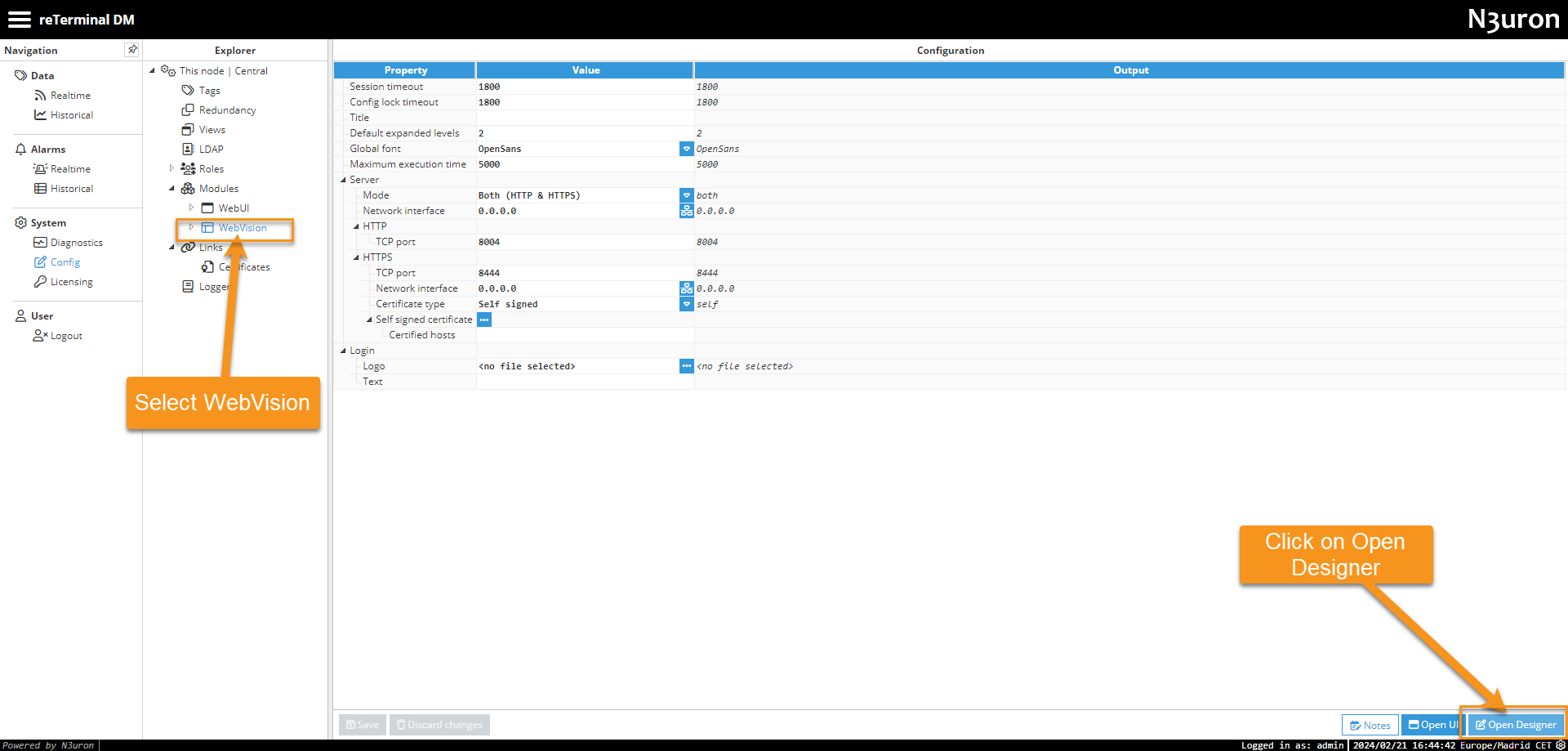Open Global font dropdown

[x=687, y=149]
